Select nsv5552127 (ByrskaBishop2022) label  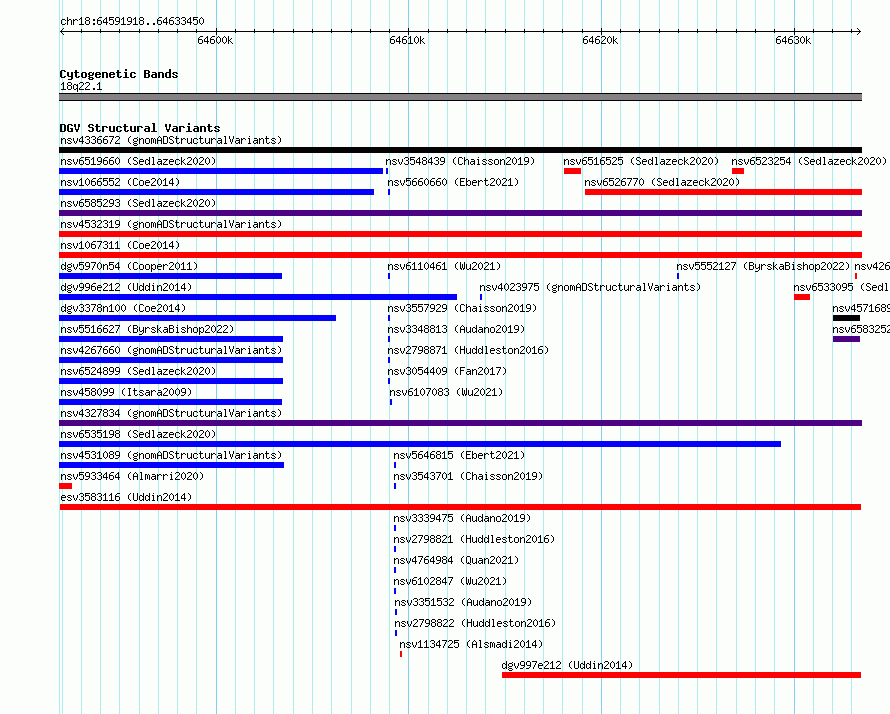(x=763, y=266)
